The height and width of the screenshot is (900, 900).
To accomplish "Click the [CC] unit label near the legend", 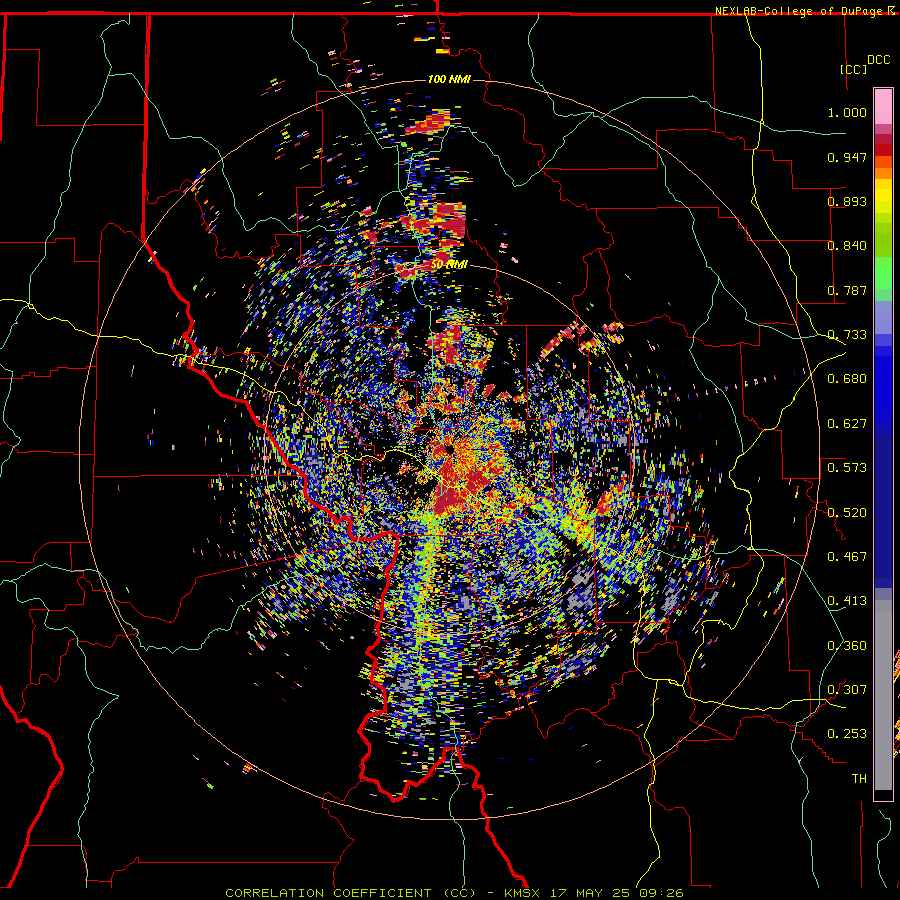I will click(853, 69).
